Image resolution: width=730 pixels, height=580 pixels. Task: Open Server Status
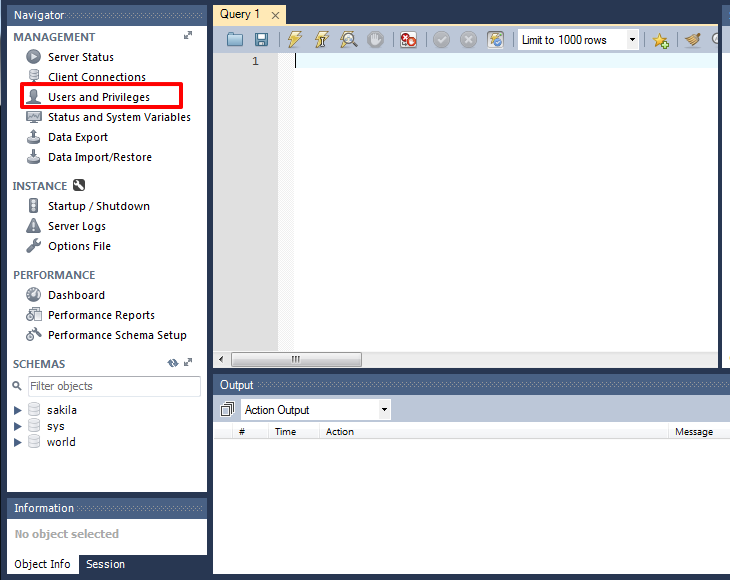(81, 57)
